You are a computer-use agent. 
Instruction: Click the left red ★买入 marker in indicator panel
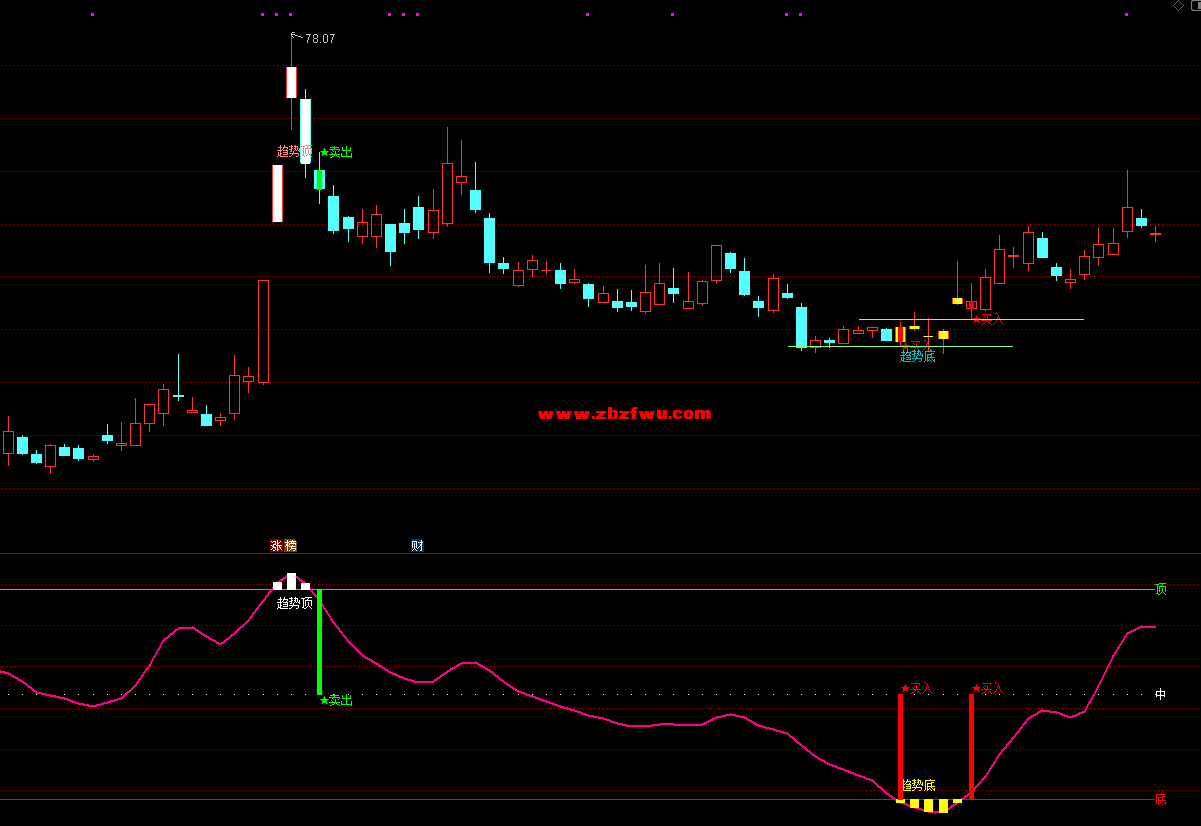tap(917, 688)
